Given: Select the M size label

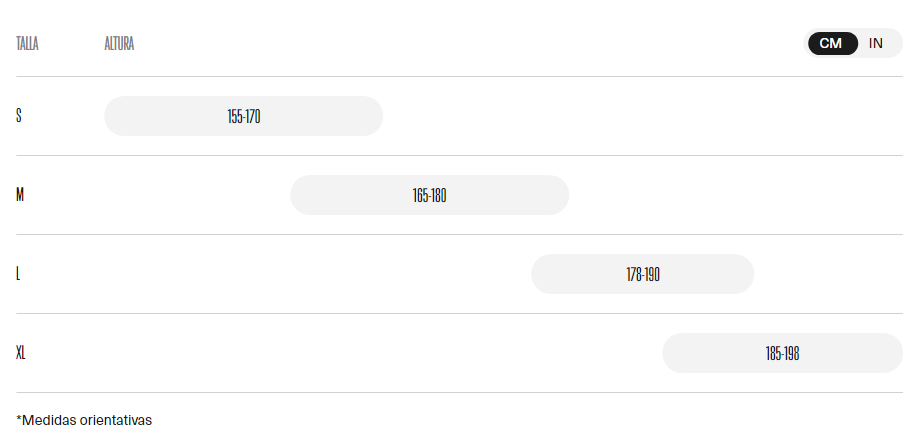Looking at the screenshot, I should pyautogui.click(x=20, y=195).
